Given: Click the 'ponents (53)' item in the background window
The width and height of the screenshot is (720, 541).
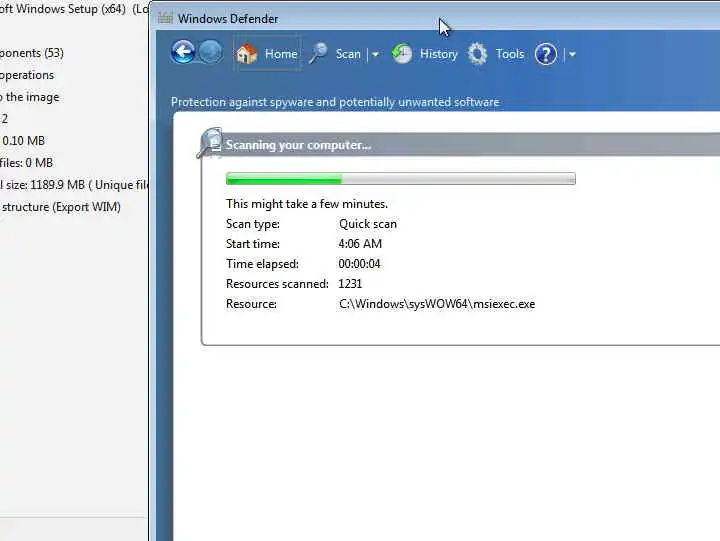Looking at the screenshot, I should pyautogui.click(x=32, y=53).
